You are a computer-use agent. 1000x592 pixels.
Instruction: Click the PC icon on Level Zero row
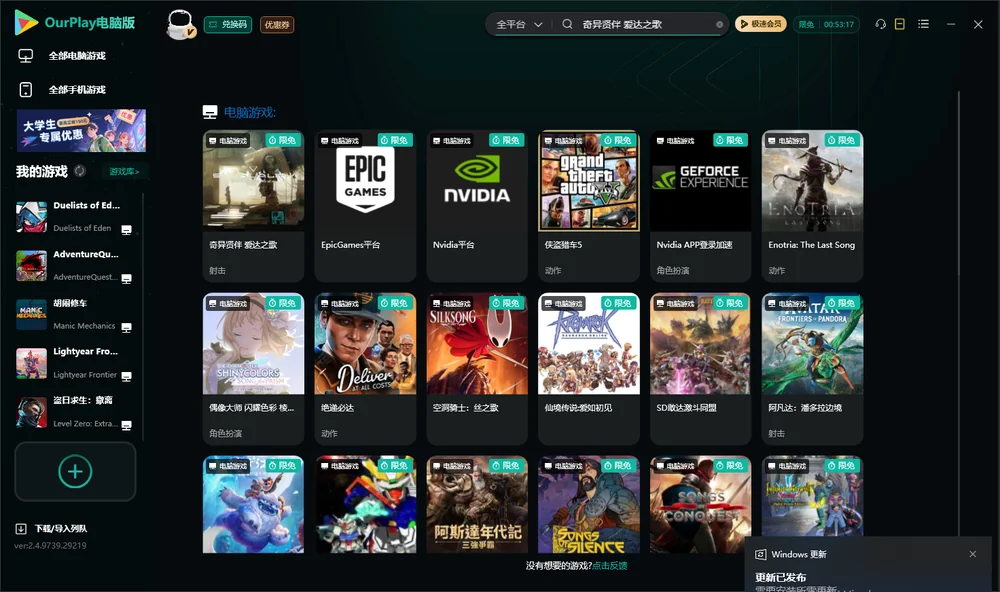pos(126,426)
